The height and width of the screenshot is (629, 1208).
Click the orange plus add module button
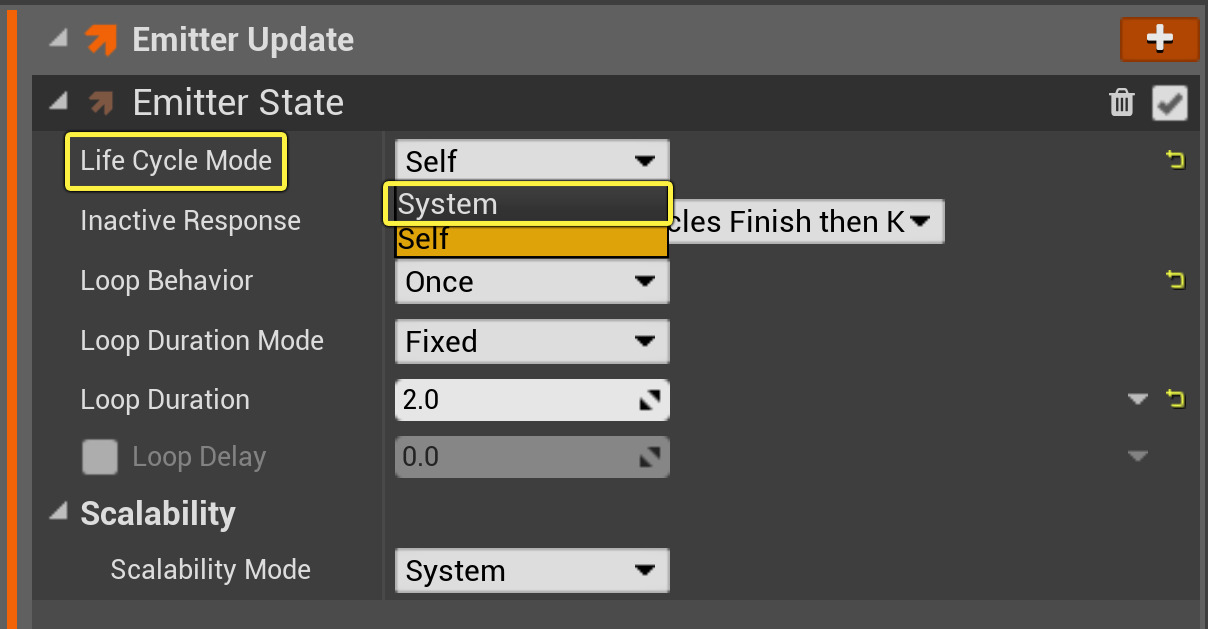[x=1159, y=39]
